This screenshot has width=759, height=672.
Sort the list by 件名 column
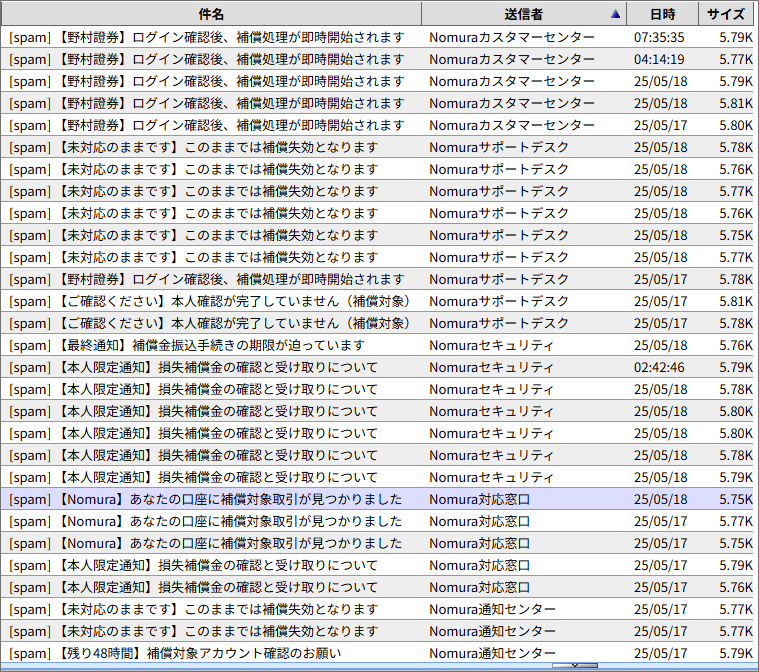[x=211, y=14]
